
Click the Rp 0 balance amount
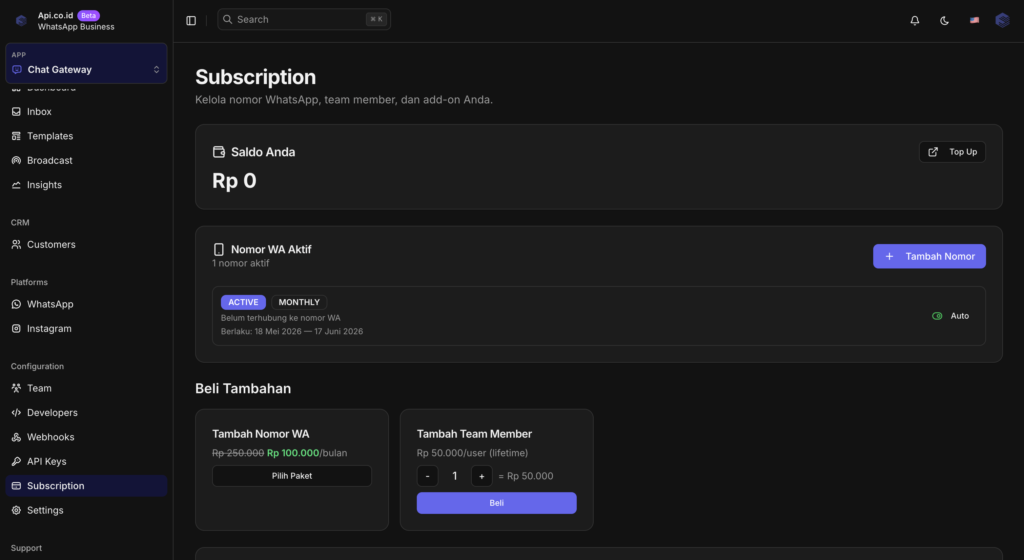[234, 181]
